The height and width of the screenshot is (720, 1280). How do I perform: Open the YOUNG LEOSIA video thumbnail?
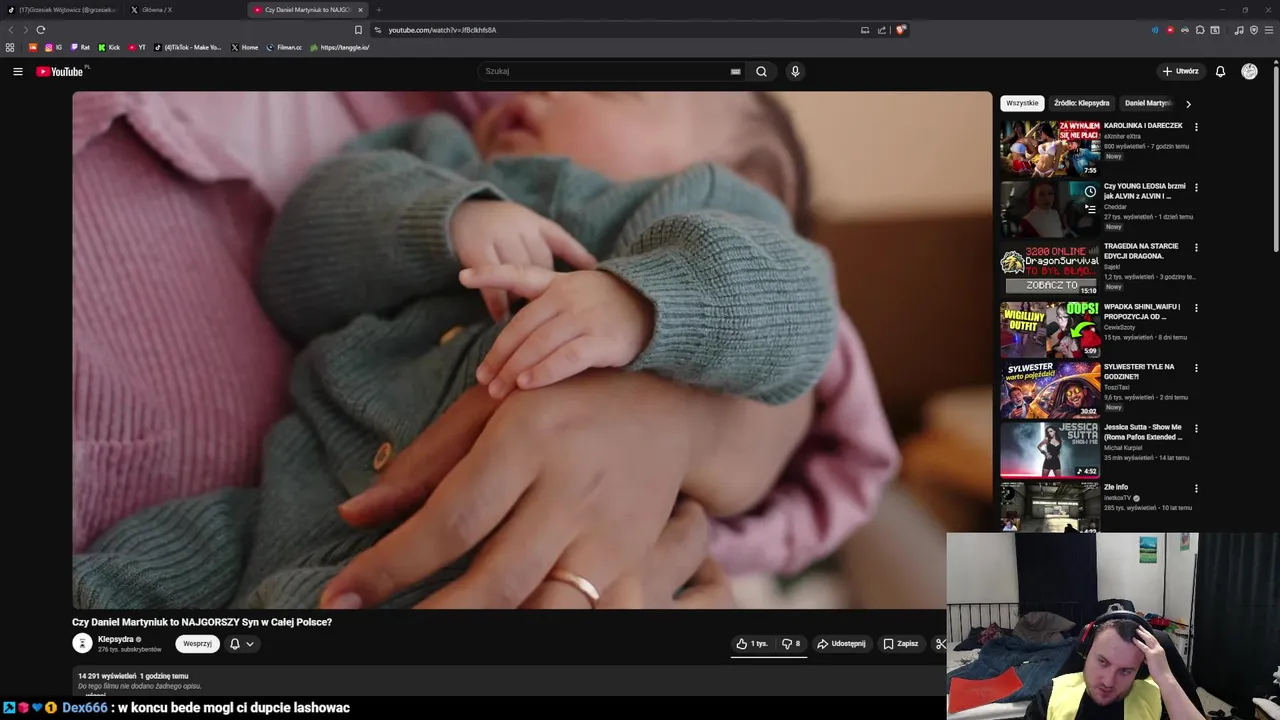pos(1050,209)
